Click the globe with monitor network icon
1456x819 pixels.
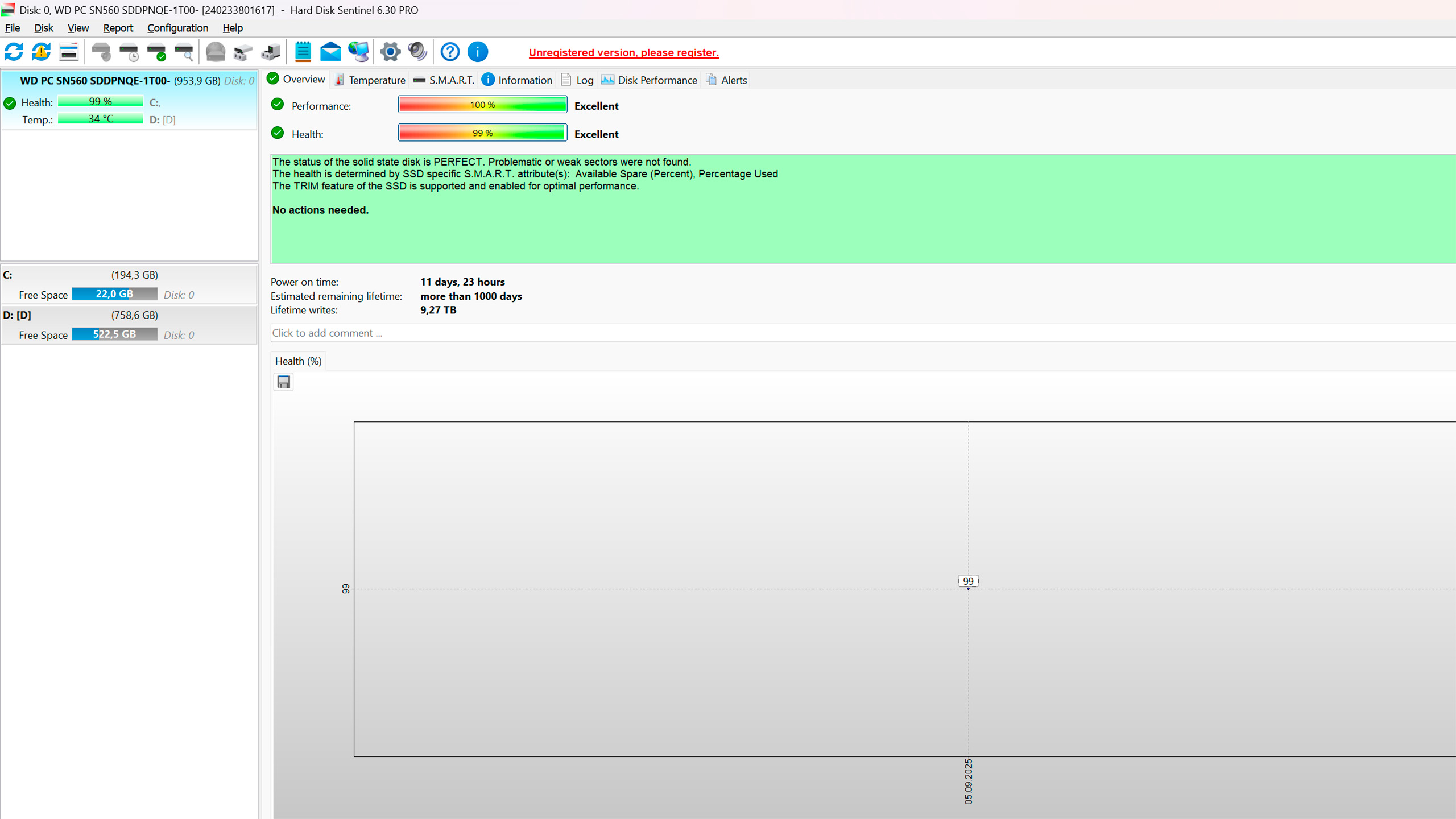[x=359, y=52]
